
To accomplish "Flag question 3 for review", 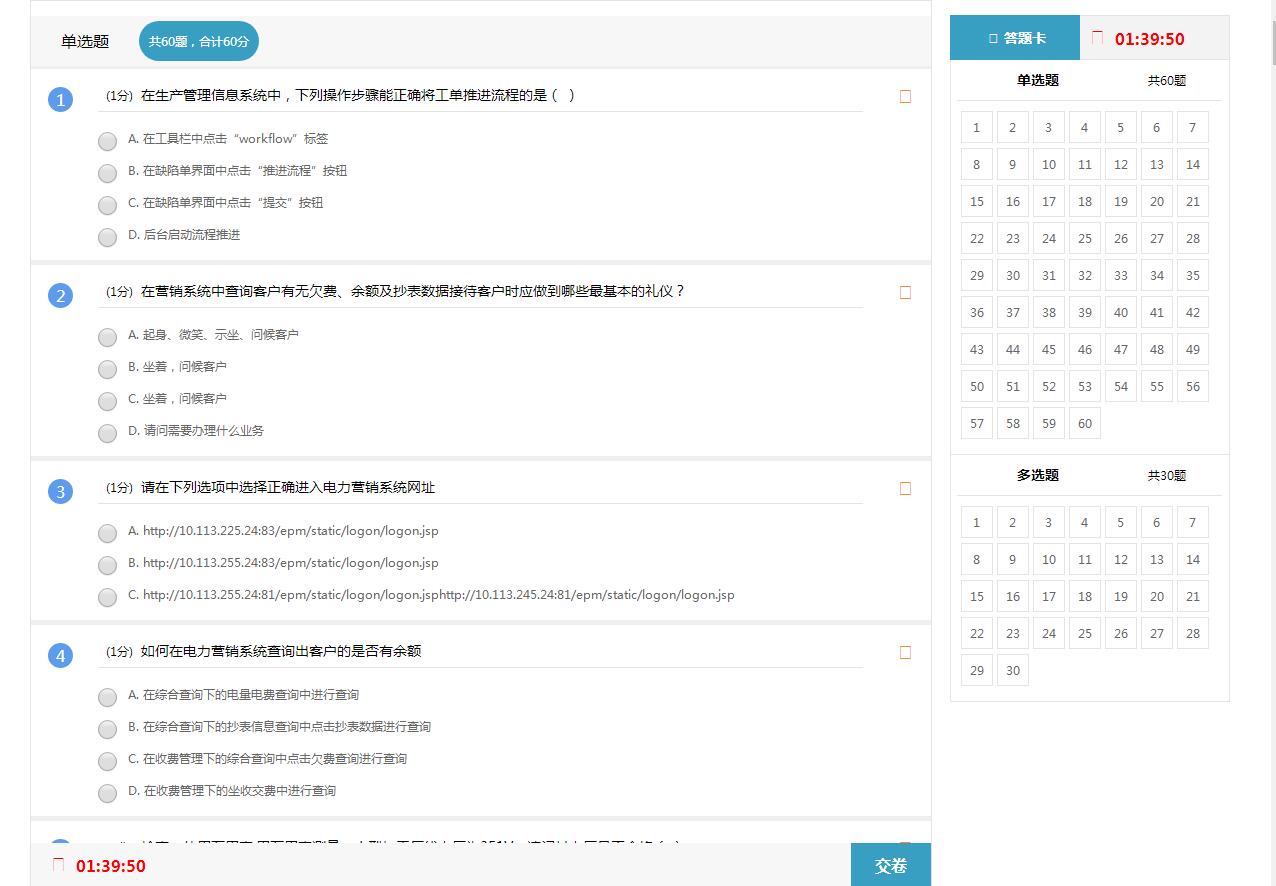I will click(x=905, y=488).
